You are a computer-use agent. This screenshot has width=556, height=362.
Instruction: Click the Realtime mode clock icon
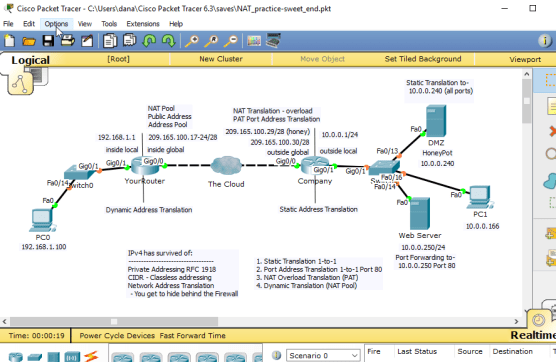click(x=538, y=320)
